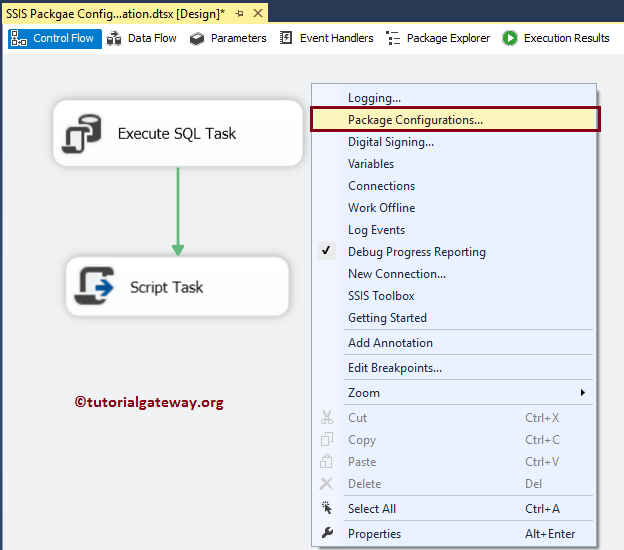Select the green precedence constraint arrow
The image size is (624, 550).
178,211
